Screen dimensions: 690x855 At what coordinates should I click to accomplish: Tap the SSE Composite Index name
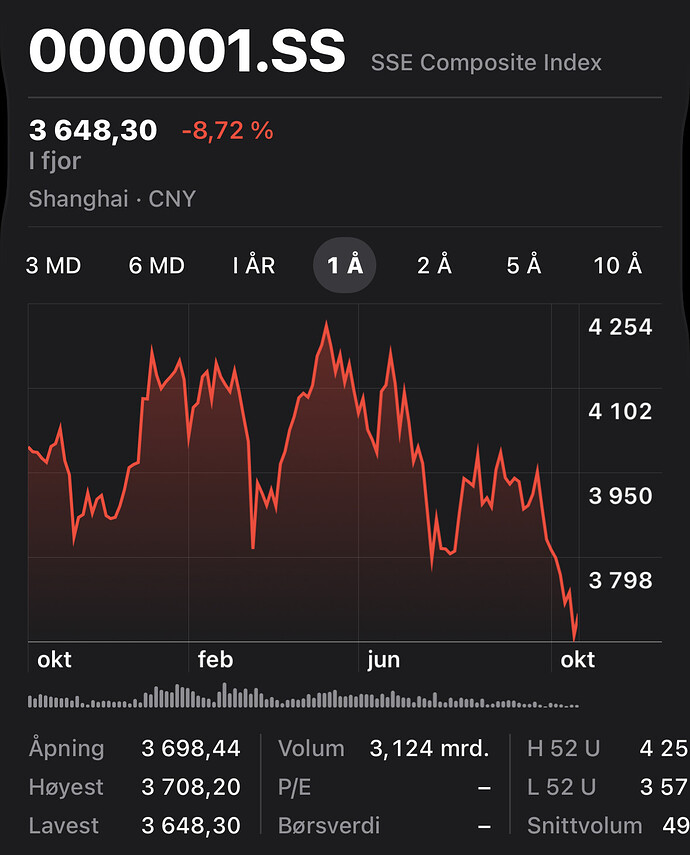point(486,63)
